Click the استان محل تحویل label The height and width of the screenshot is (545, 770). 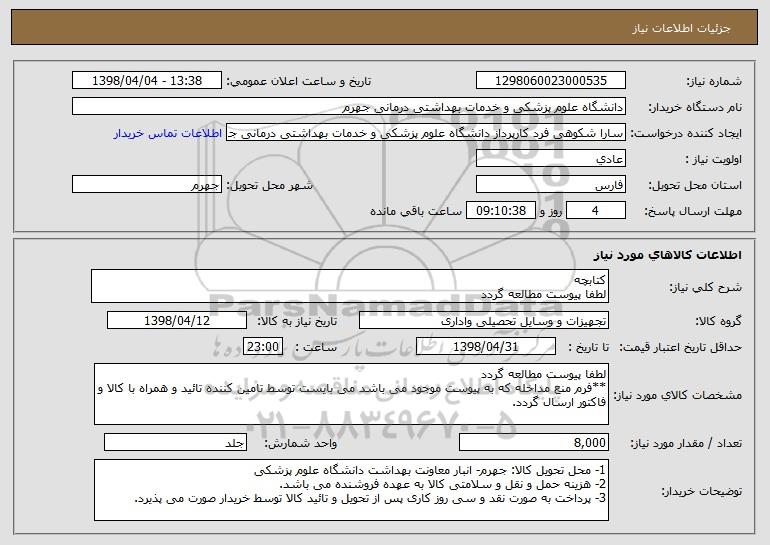coord(696,186)
